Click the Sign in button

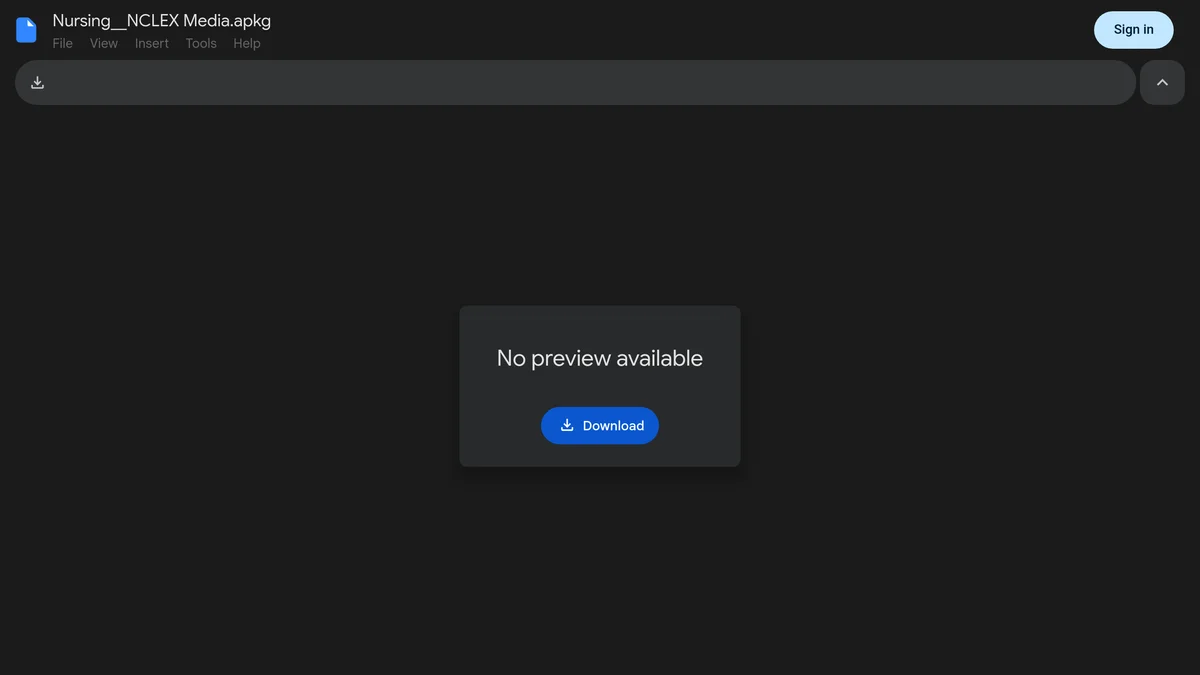(1134, 30)
